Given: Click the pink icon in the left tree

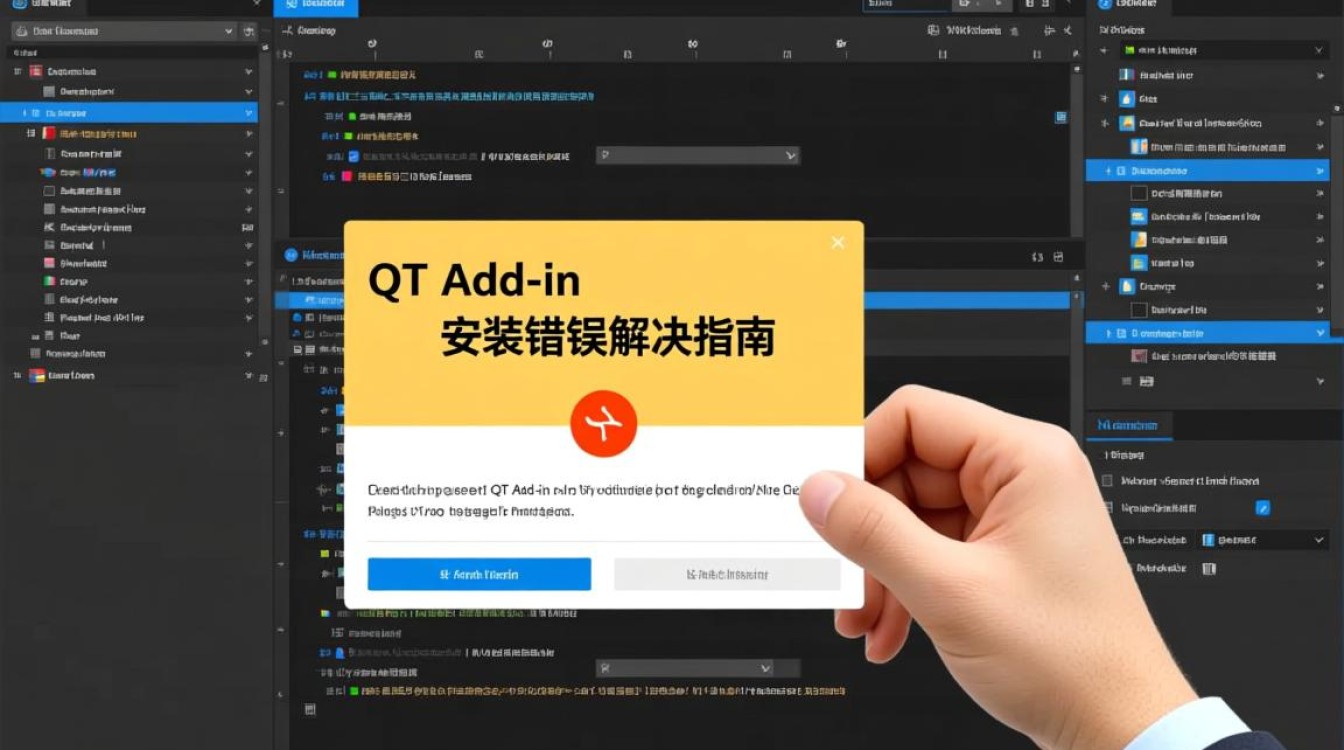Looking at the screenshot, I should (x=49, y=263).
